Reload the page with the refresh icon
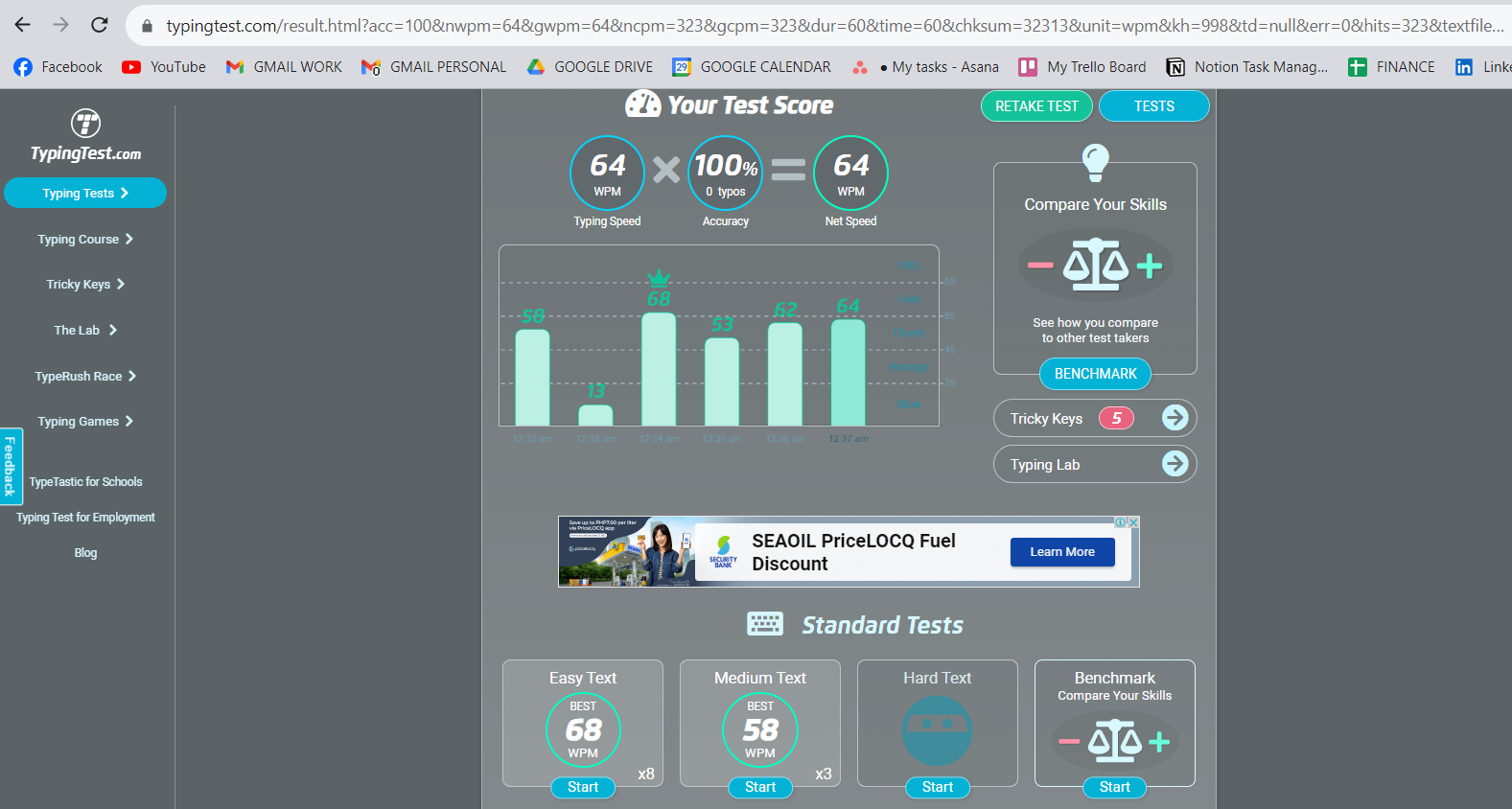Image resolution: width=1512 pixels, height=809 pixels. coord(100,25)
